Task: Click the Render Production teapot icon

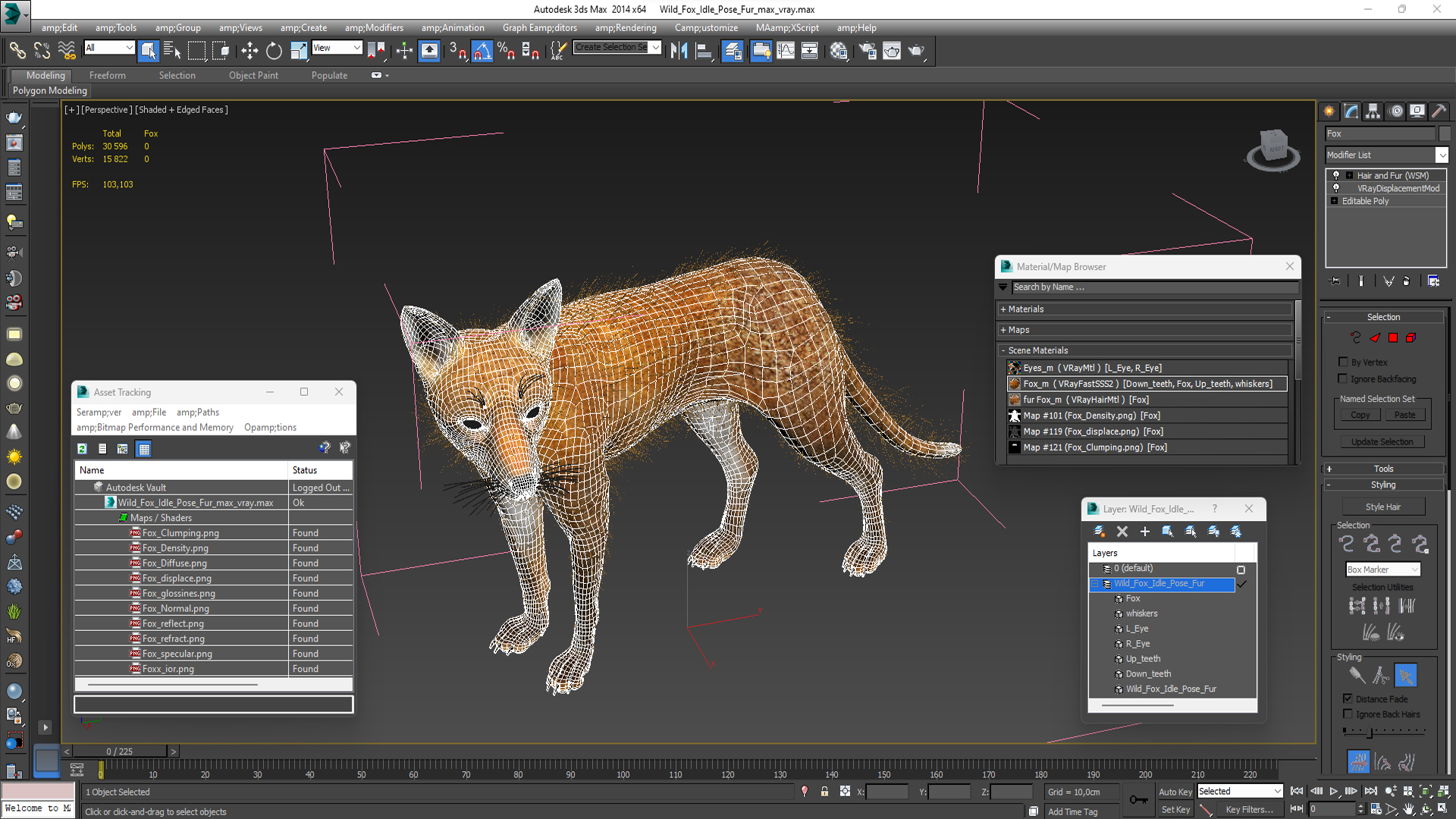Action: (916, 51)
